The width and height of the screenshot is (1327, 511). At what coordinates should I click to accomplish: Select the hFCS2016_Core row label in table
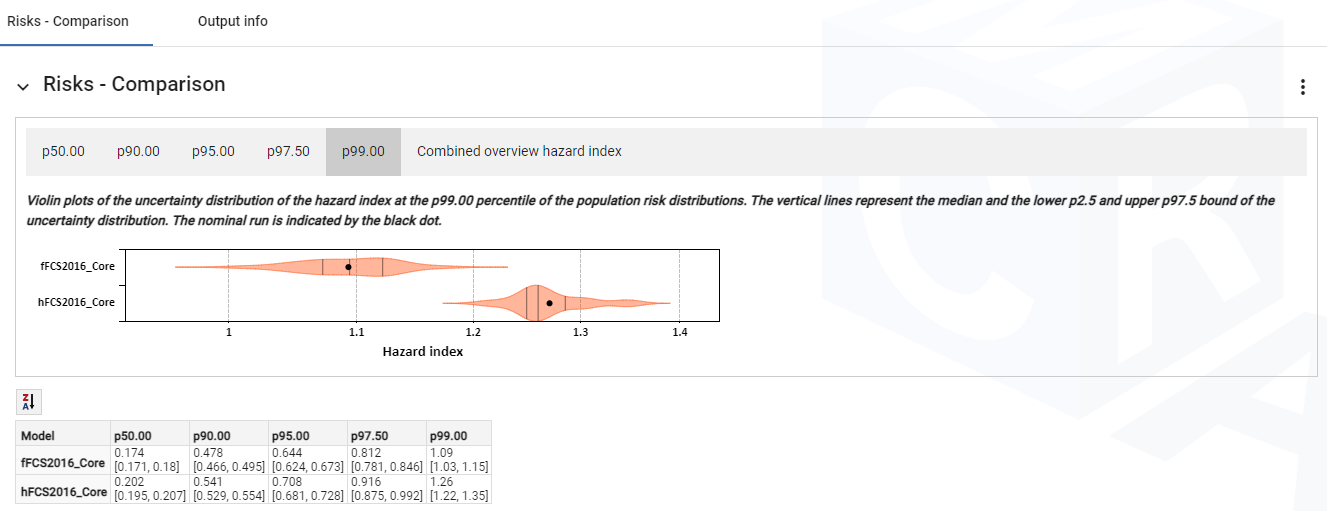click(x=63, y=492)
